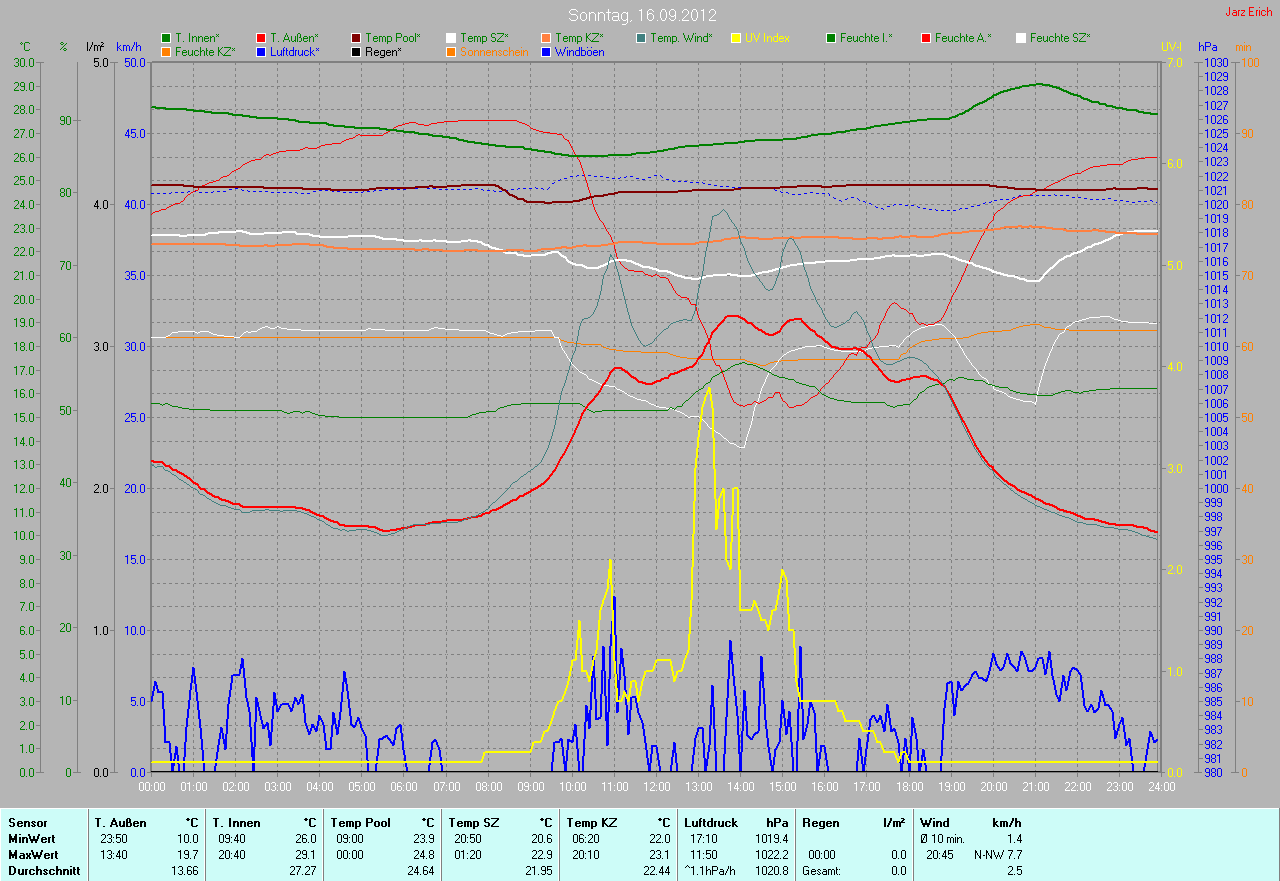Select the 'Temp SZ*' legend label
The width and height of the screenshot is (1280, 881).
point(484,38)
